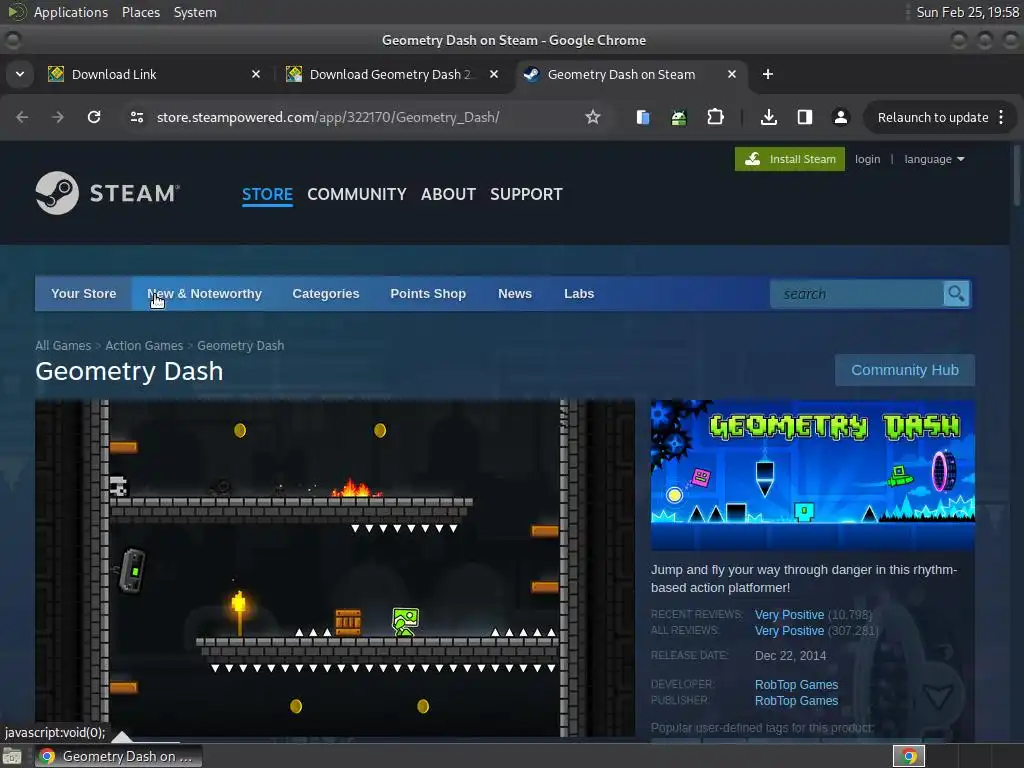The image size is (1024, 768).
Task: Open all reviews Very Positive link
Action: point(790,631)
